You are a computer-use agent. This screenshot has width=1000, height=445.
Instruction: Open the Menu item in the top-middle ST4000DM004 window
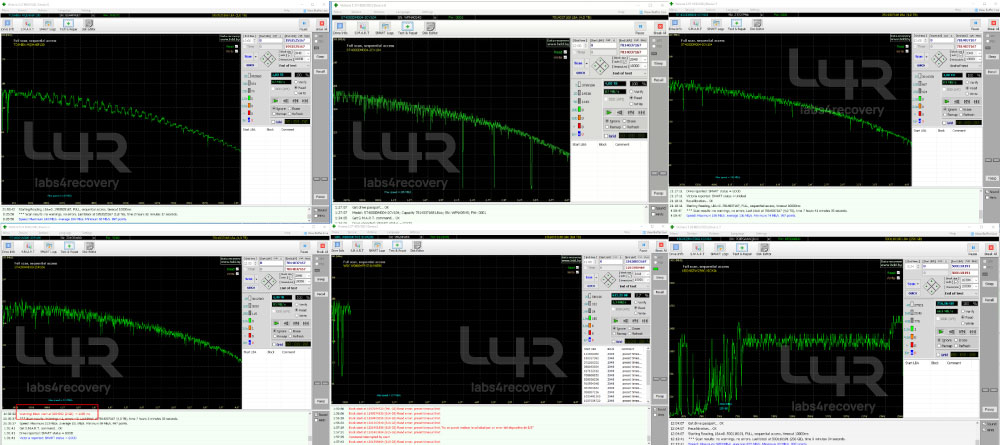coord(337,11)
